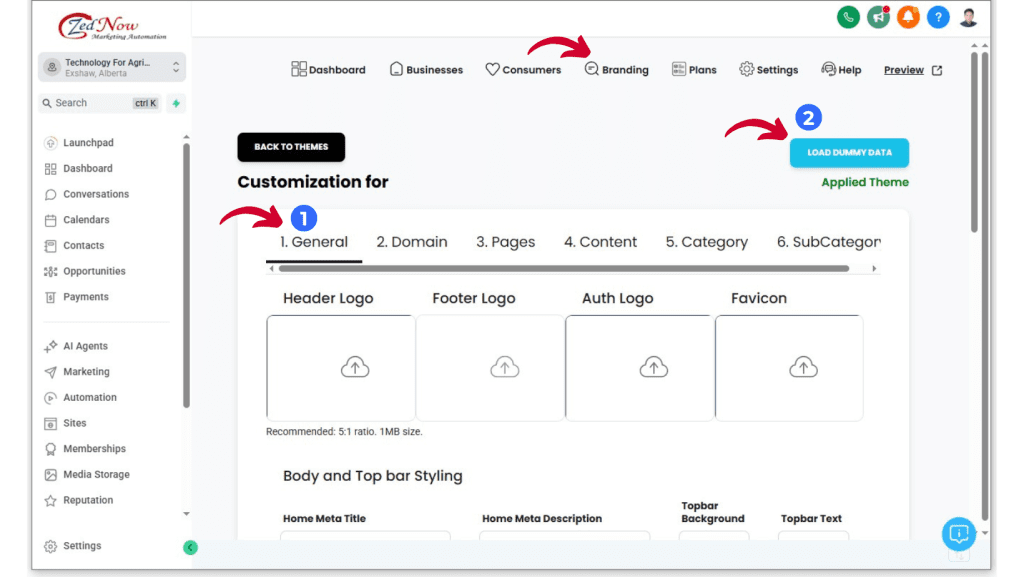The width and height of the screenshot is (1024, 577).
Task: Open the blue help question mark icon
Action: (x=938, y=17)
